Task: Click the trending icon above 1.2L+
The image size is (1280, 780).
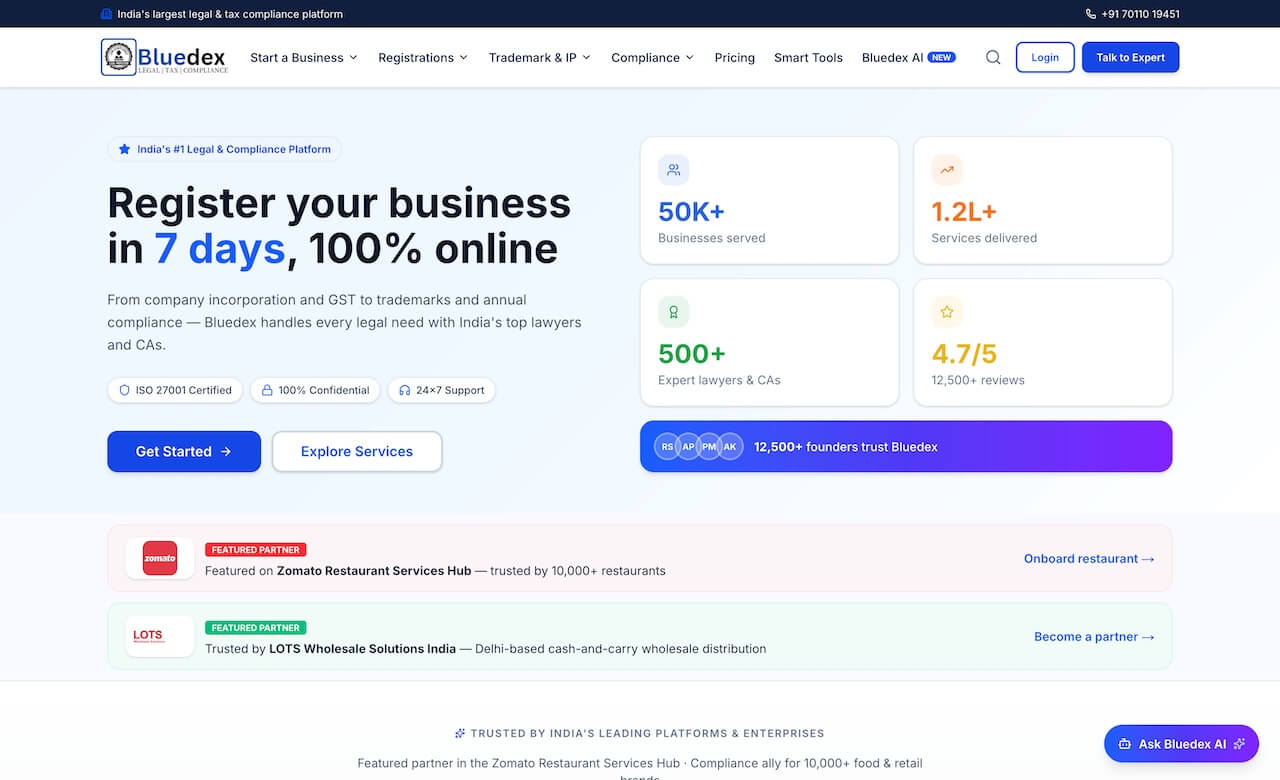Action: coord(947,170)
